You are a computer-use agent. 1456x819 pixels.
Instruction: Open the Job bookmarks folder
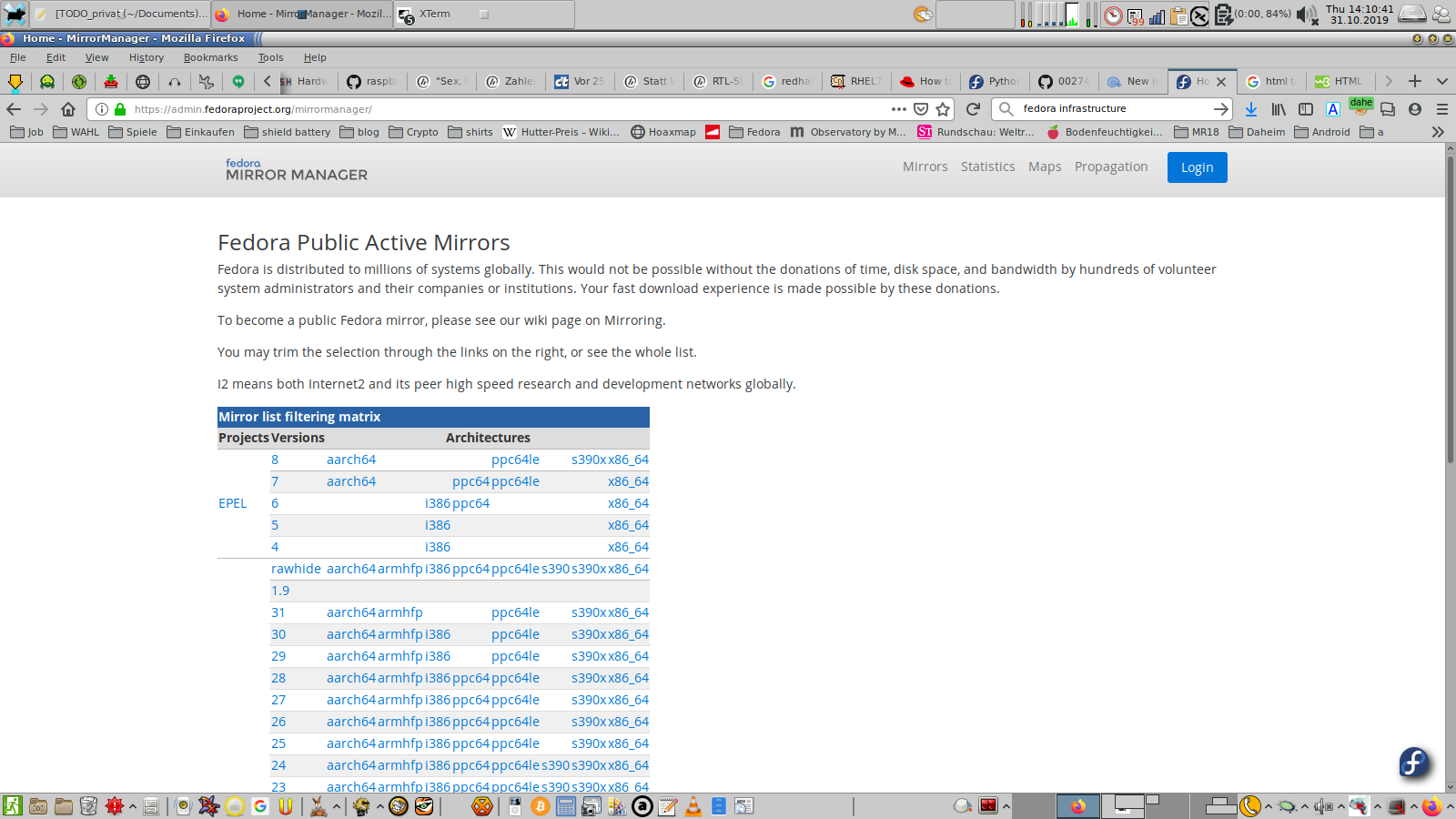pyautogui.click(x=26, y=132)
